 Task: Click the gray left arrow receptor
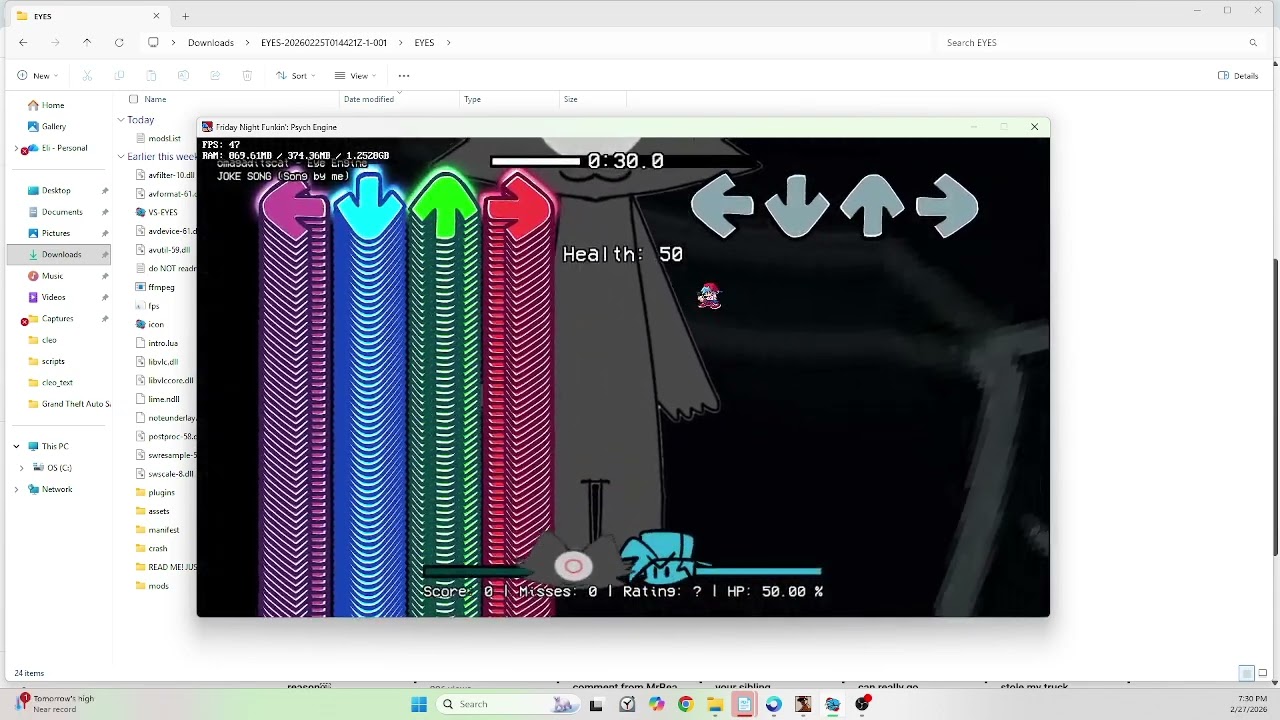pos(722,207)
